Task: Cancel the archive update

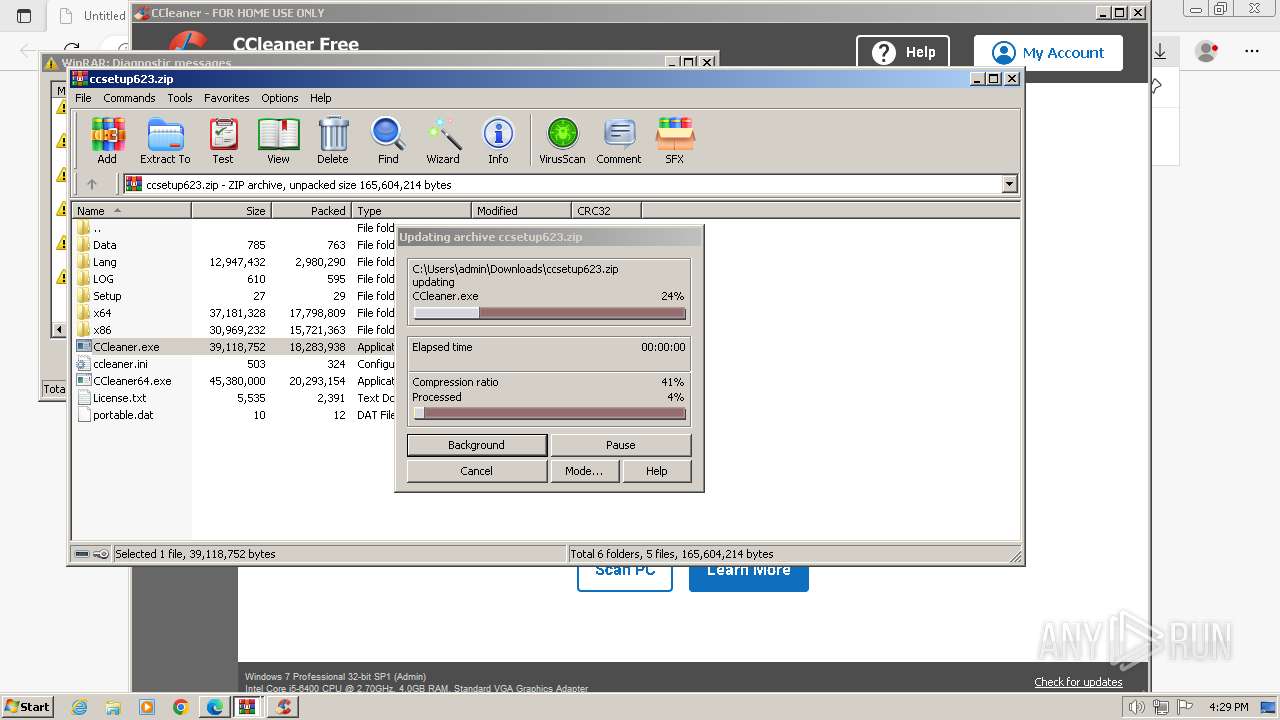Action: 477,471
